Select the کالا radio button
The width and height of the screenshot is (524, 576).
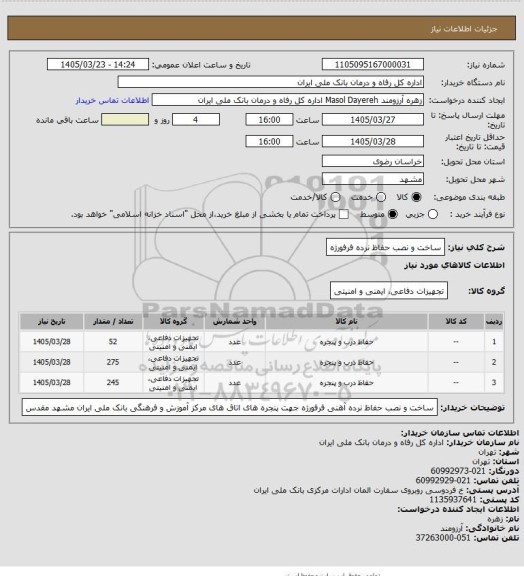(x=416, y=197)
